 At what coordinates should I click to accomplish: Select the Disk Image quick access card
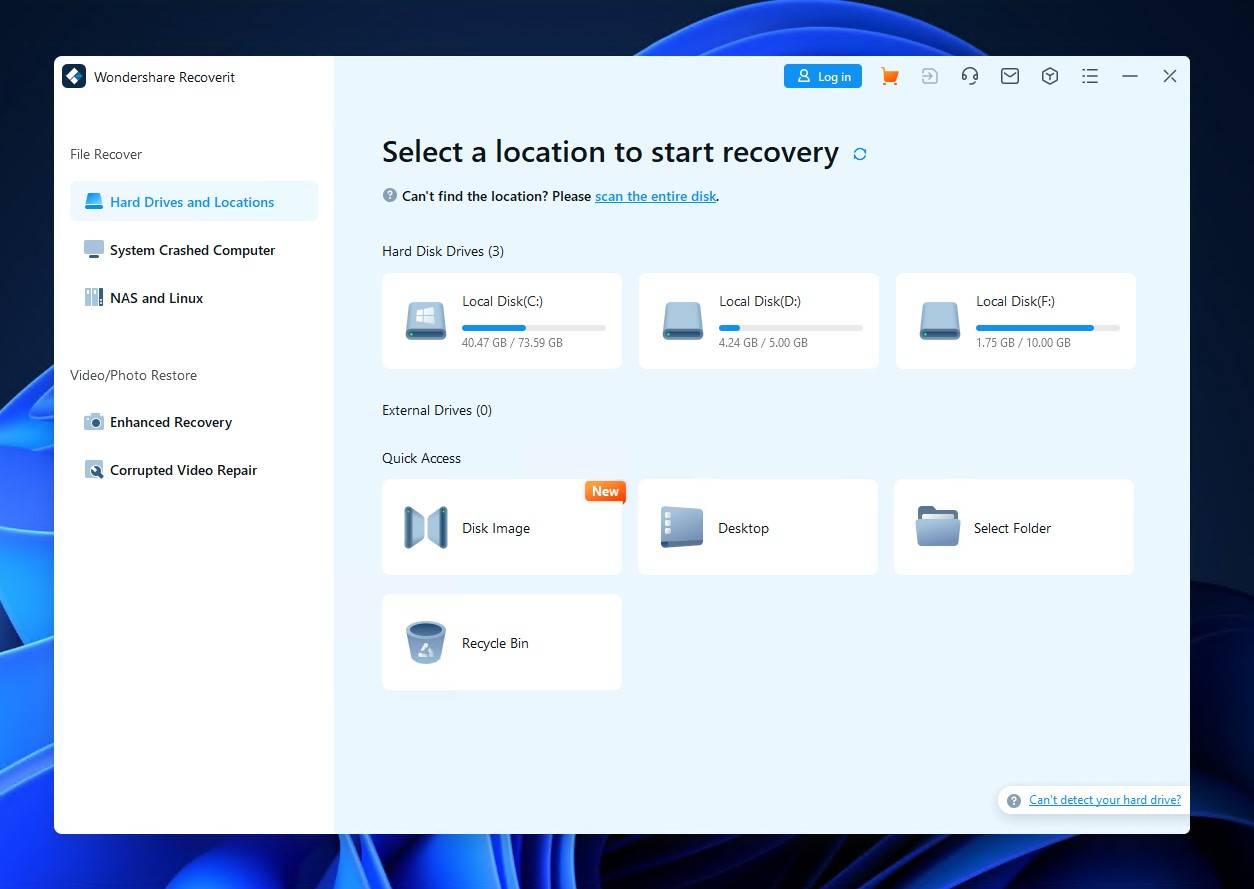tap(502, 527)
